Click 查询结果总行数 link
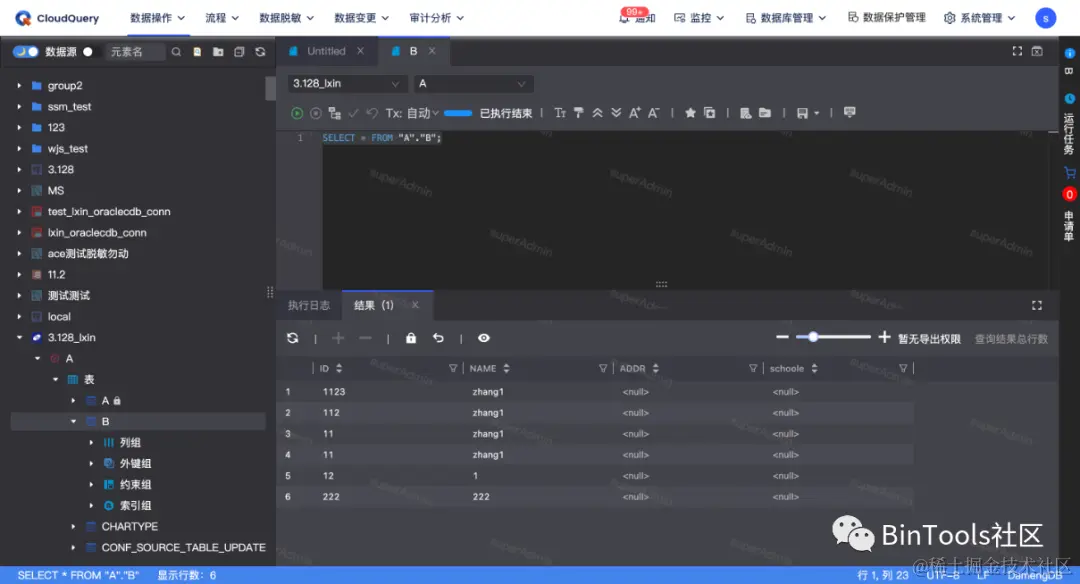The height and width of the screenshot is (584, 1080). [1011, 339]
